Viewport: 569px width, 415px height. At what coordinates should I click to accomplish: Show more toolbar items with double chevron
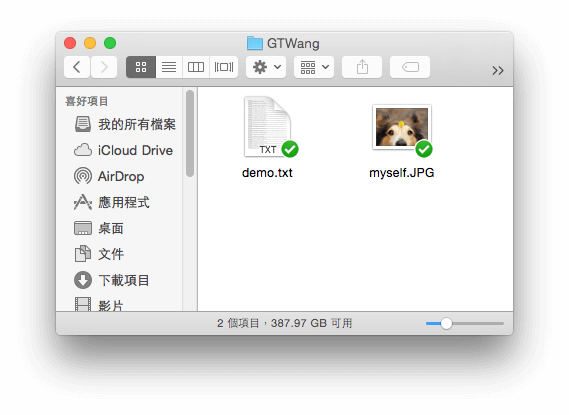click(498, 70)
